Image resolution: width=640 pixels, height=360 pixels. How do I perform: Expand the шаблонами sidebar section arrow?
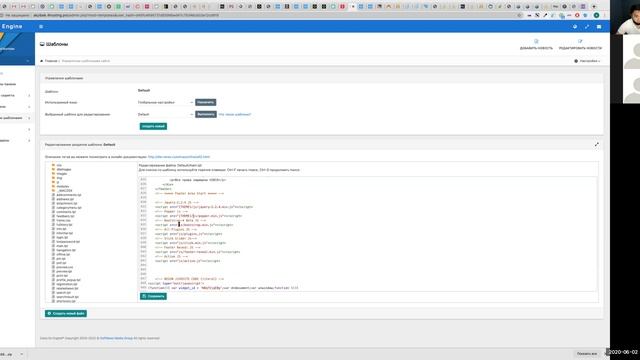click(x=29, y=118)
